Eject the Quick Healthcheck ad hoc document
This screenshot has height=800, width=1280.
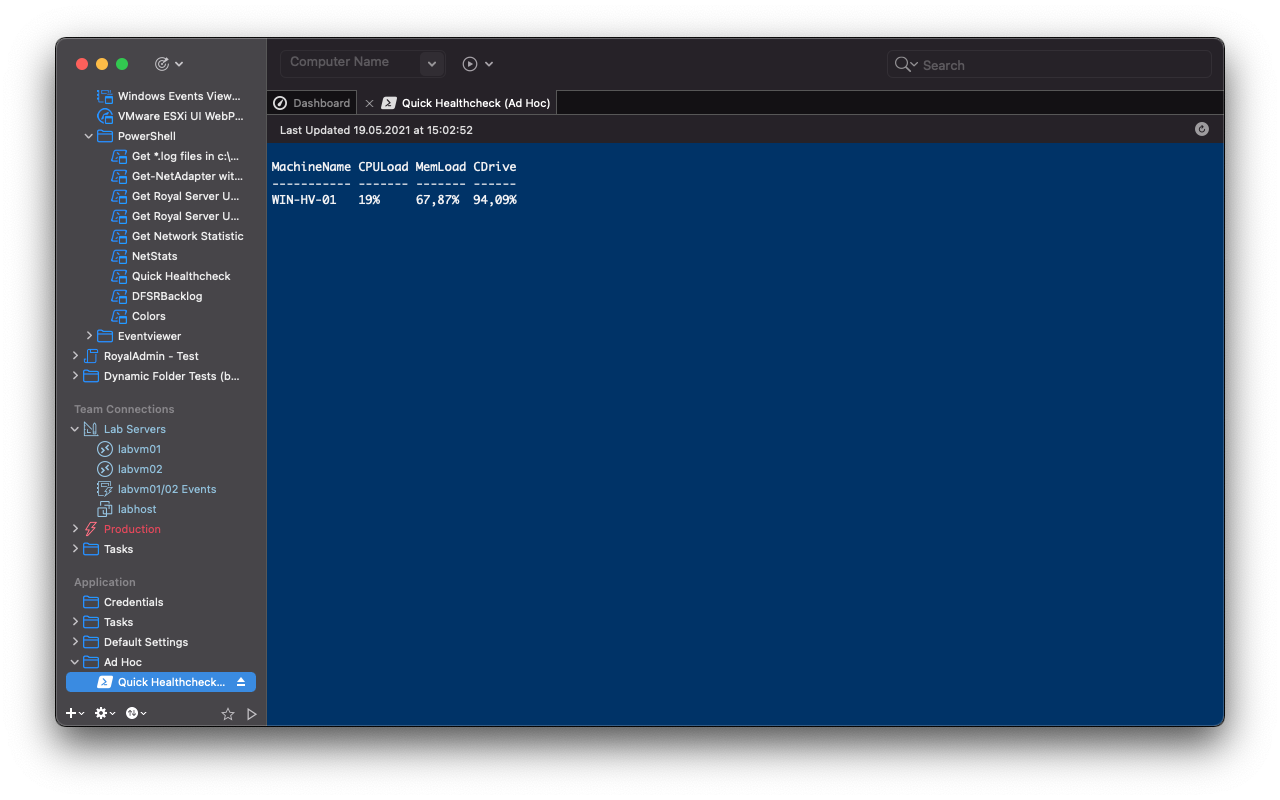point(241,681)
